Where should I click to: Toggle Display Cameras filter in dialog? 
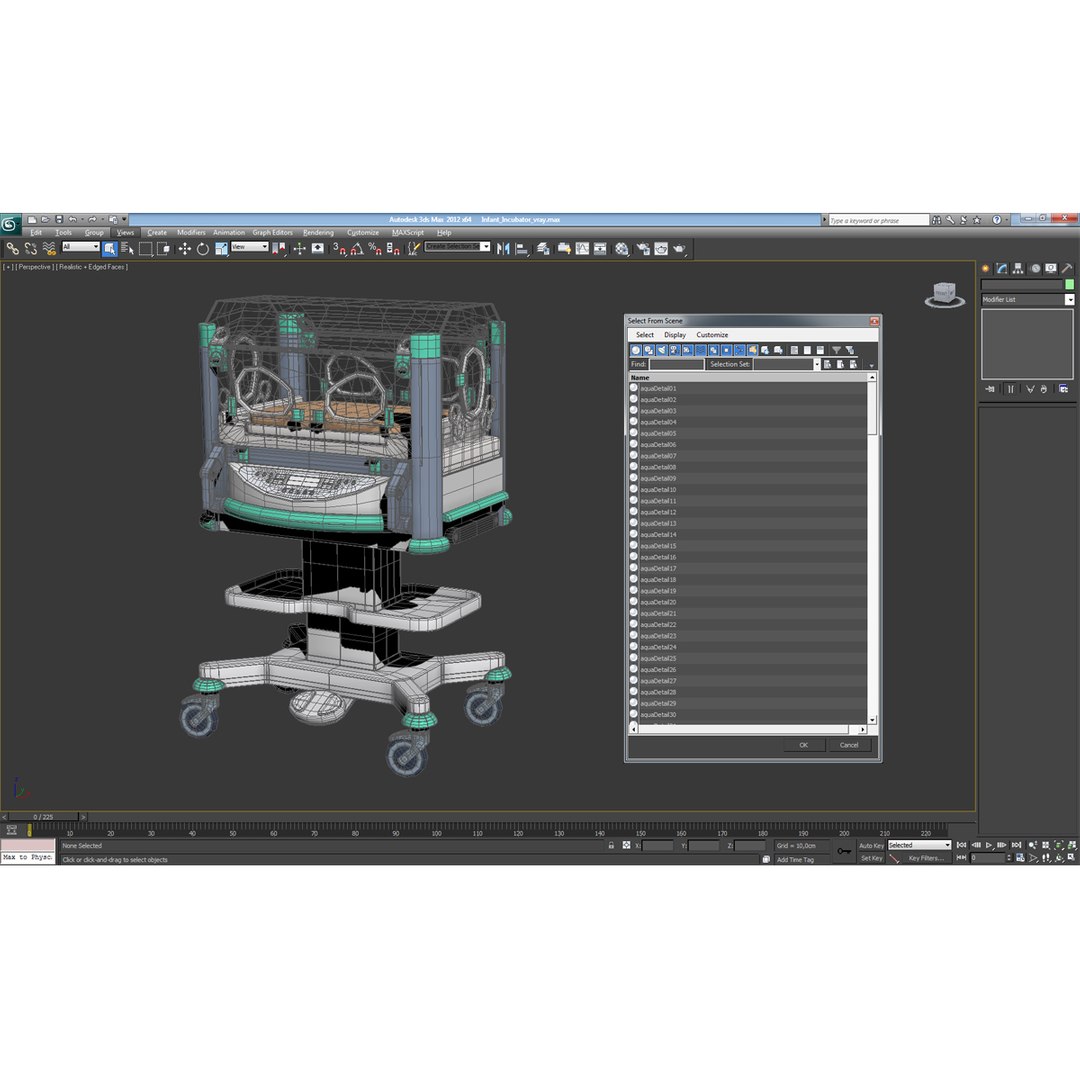[675, 350]
